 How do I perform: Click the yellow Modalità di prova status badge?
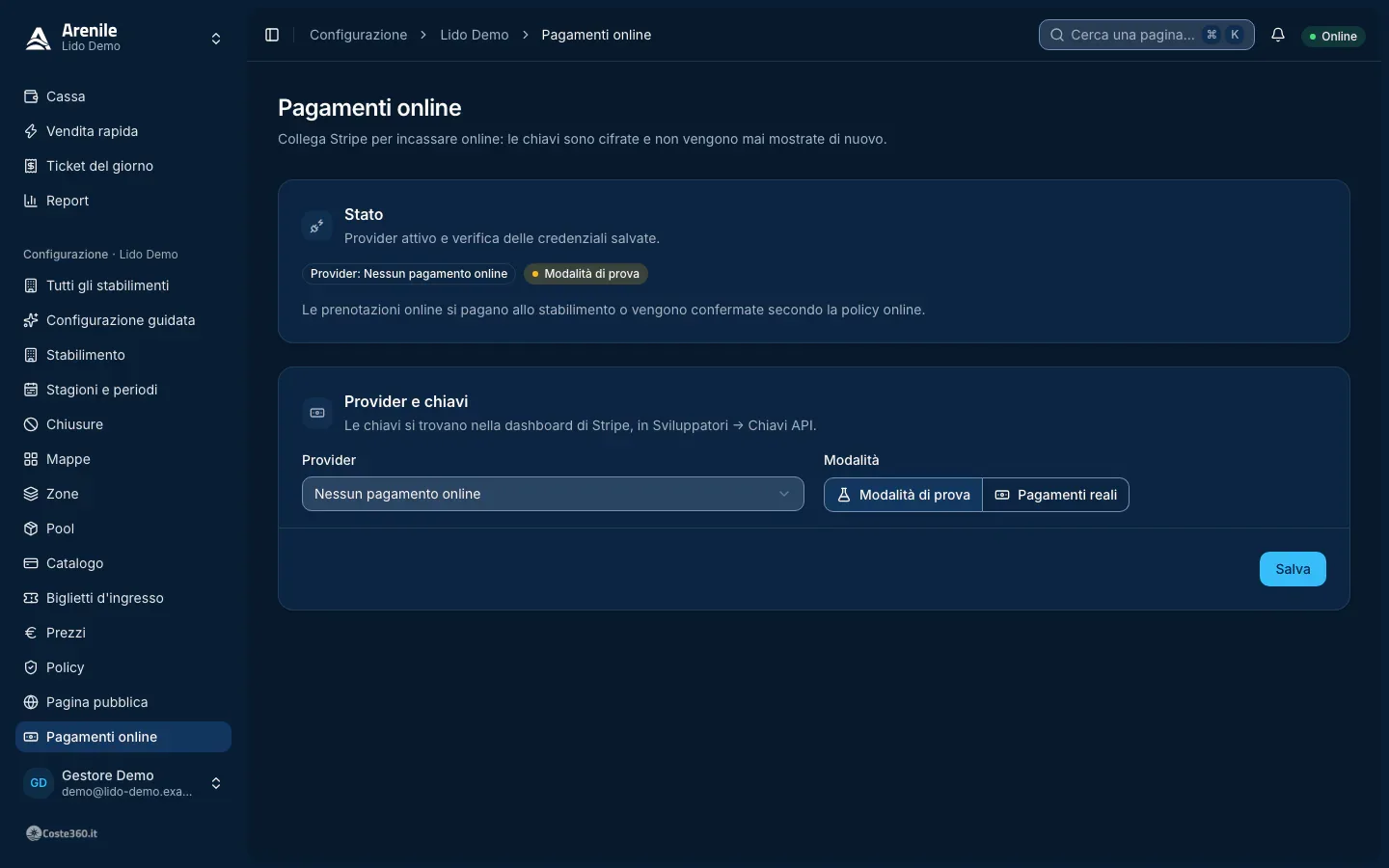586,274
